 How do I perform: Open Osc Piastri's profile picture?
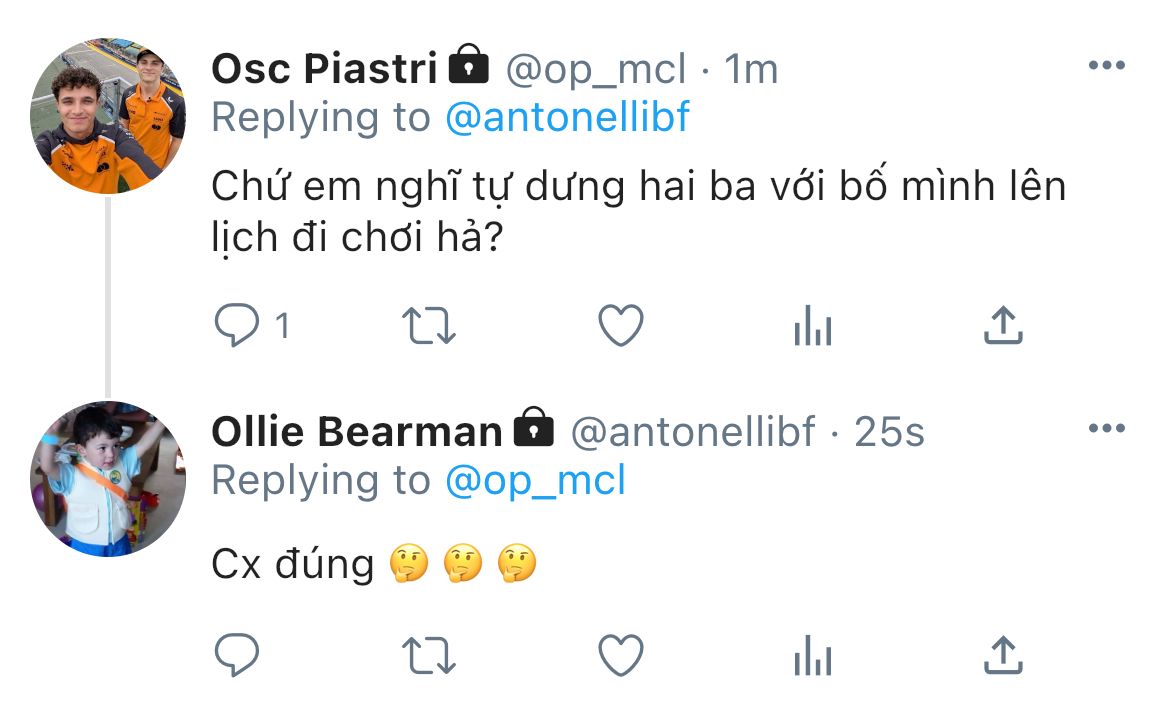[108, 116]
